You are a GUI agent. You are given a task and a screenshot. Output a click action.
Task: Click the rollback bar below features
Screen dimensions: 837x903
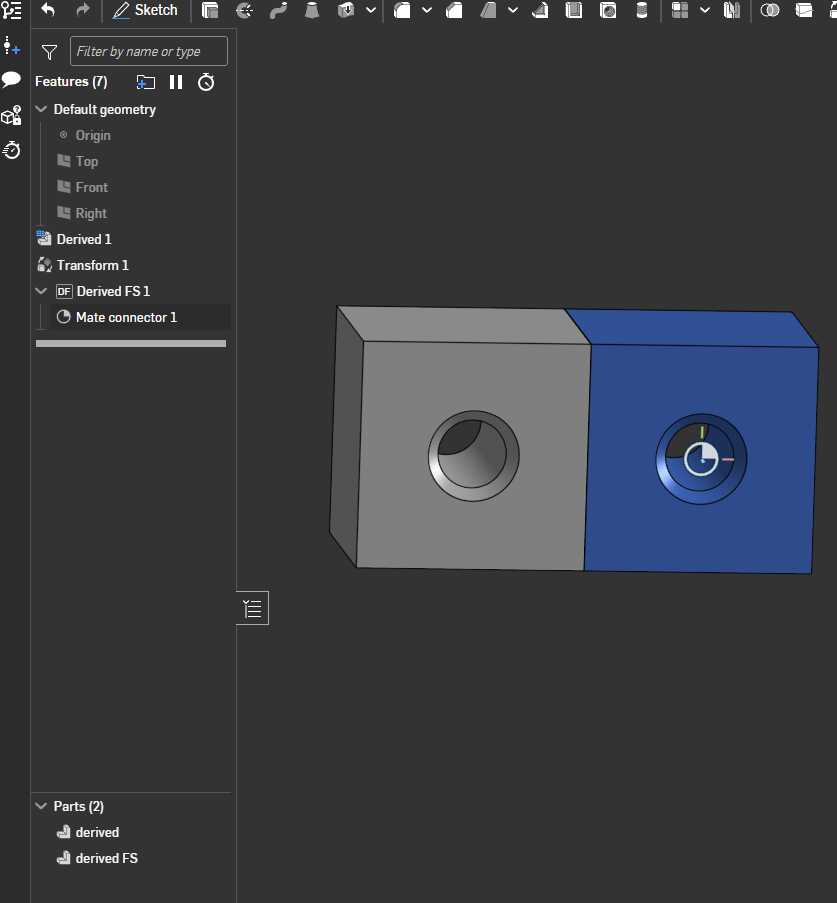[131, 343]
